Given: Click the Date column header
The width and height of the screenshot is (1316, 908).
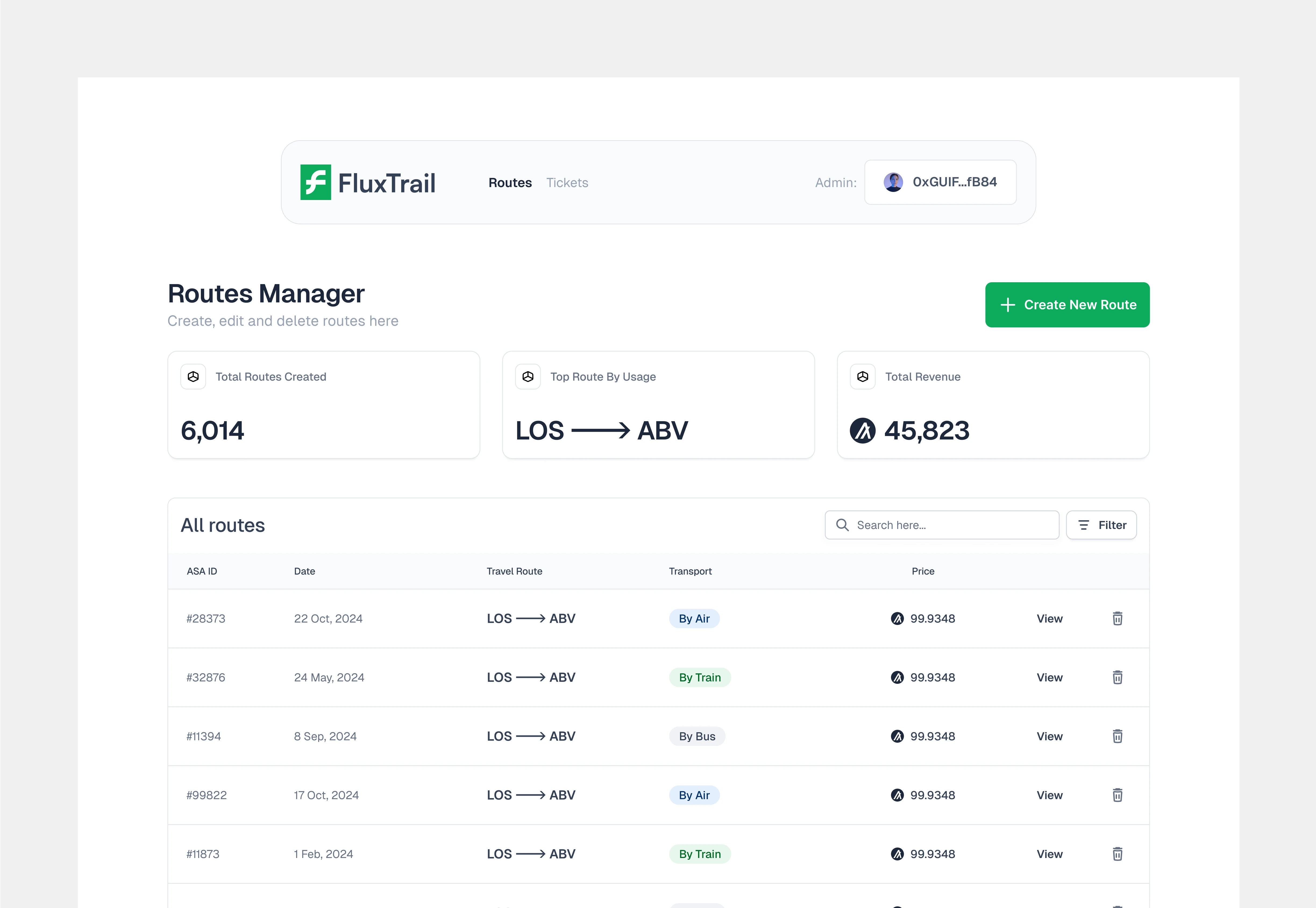Looking at the screenshot, I should tap(304, 571).
